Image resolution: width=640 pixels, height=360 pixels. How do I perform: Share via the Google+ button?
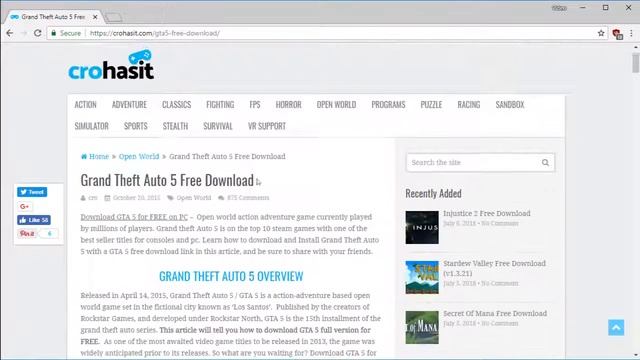pos(24,206)
